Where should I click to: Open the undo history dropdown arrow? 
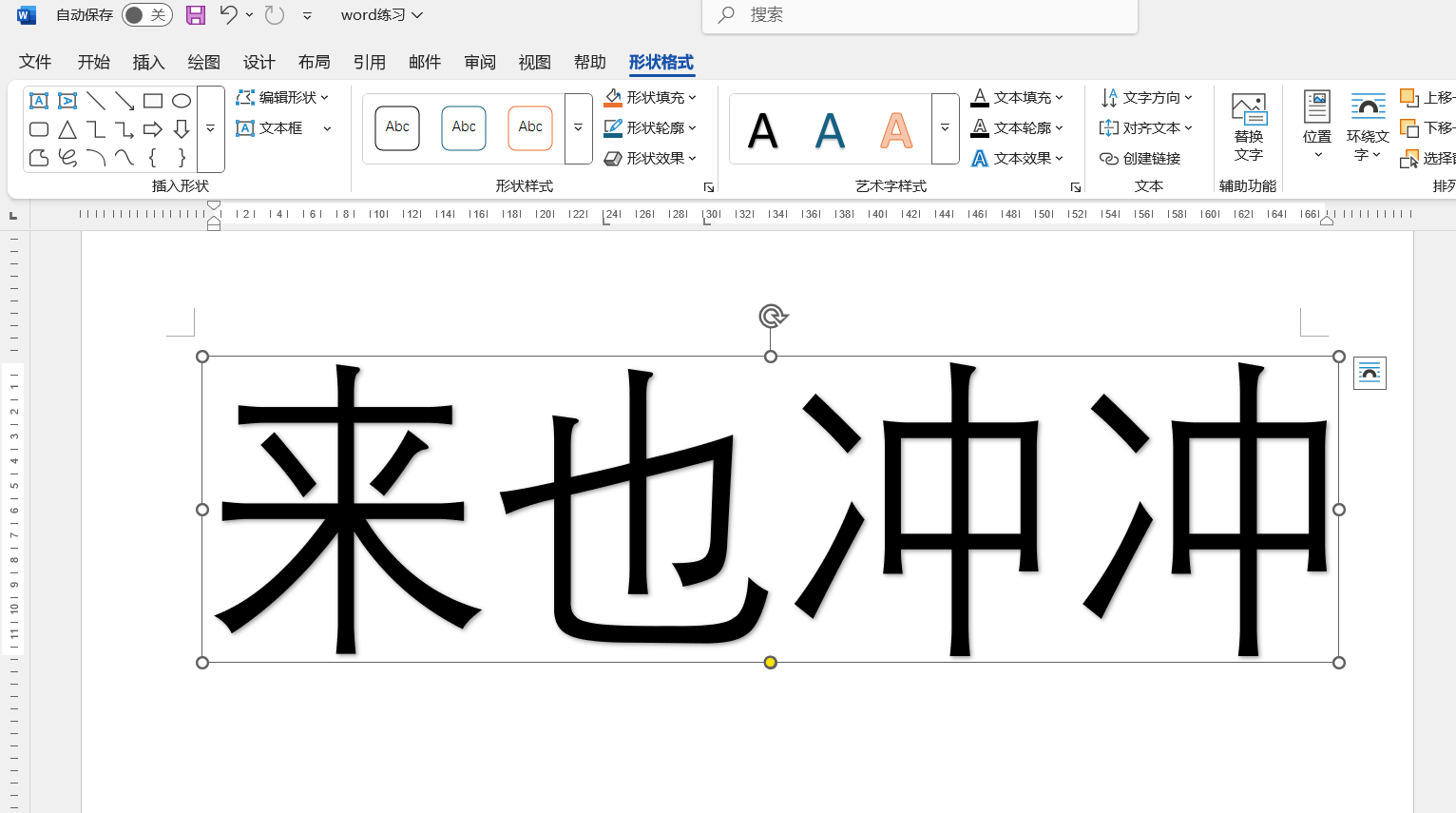coord(249,14)
